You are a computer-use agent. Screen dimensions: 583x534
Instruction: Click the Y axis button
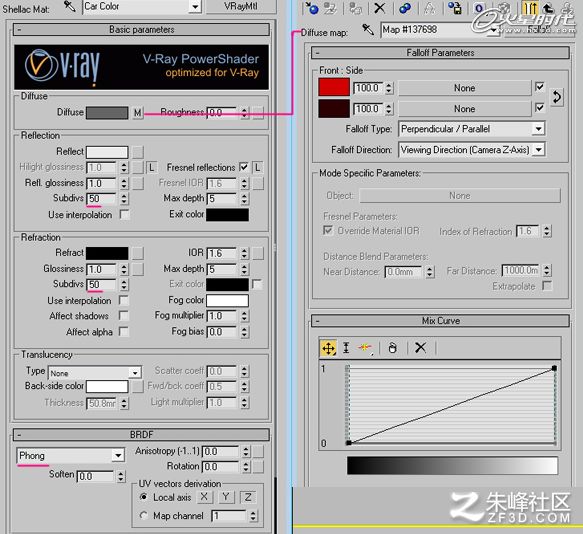226,497
